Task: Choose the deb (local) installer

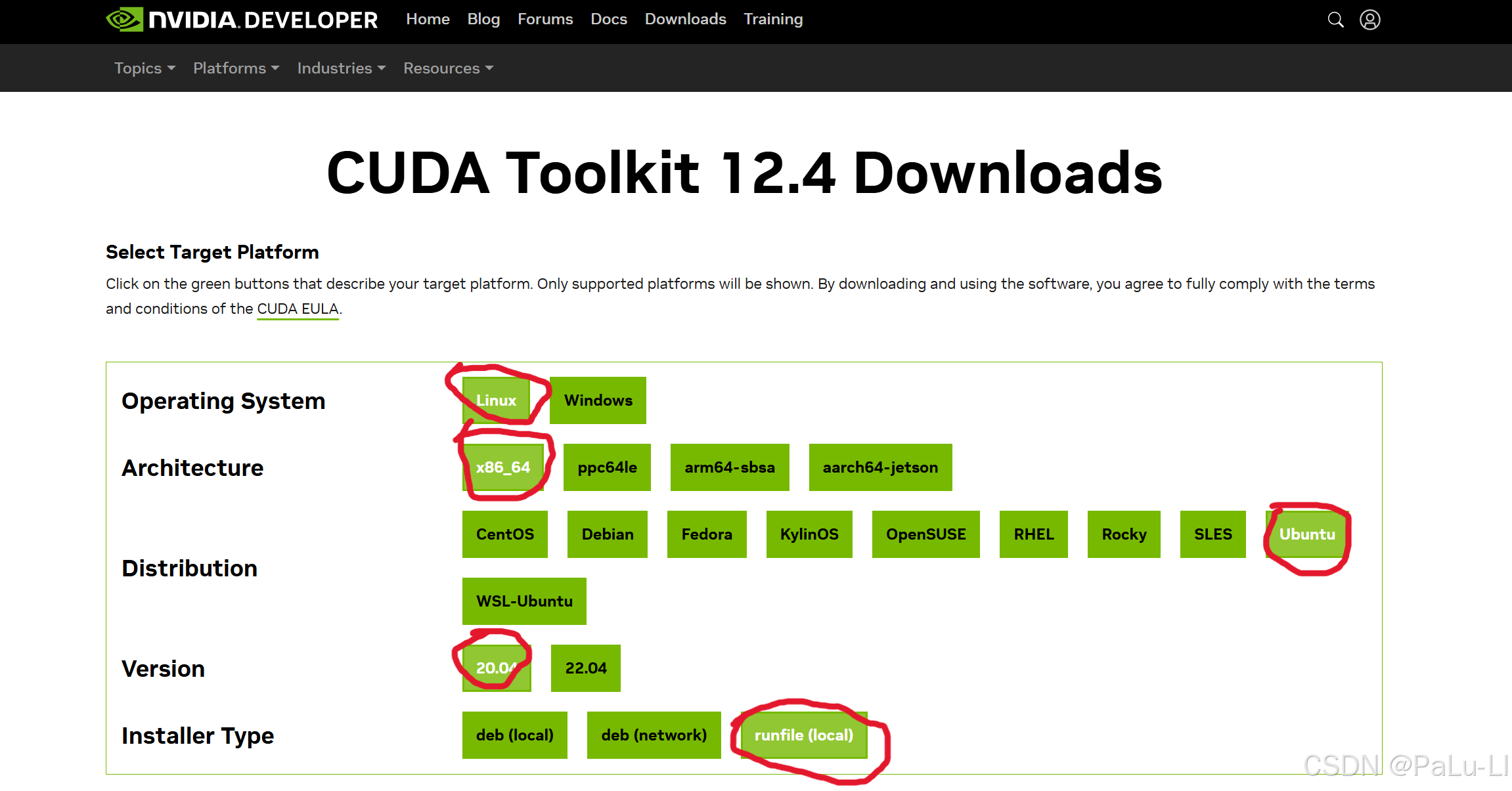Action: 515,735
